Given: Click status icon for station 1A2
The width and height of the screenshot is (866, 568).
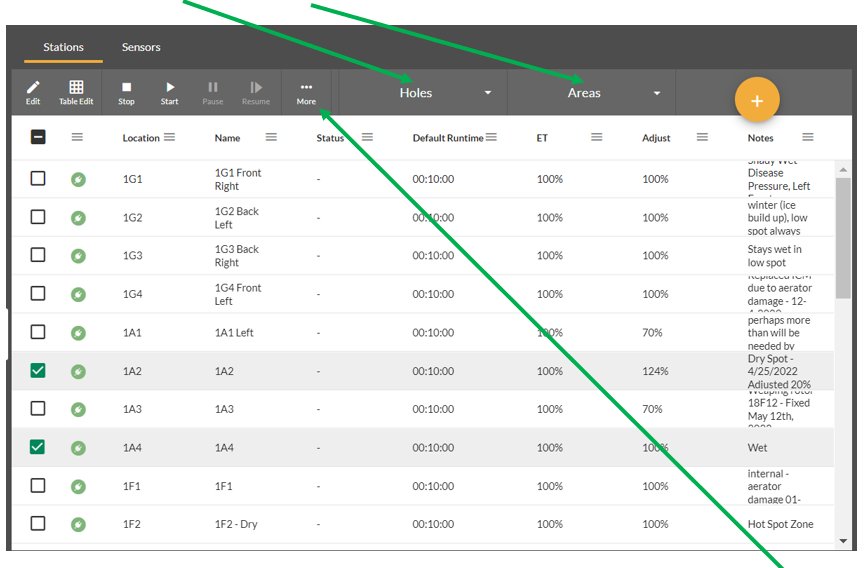Looking at the screenshot, I should point(78,371).
